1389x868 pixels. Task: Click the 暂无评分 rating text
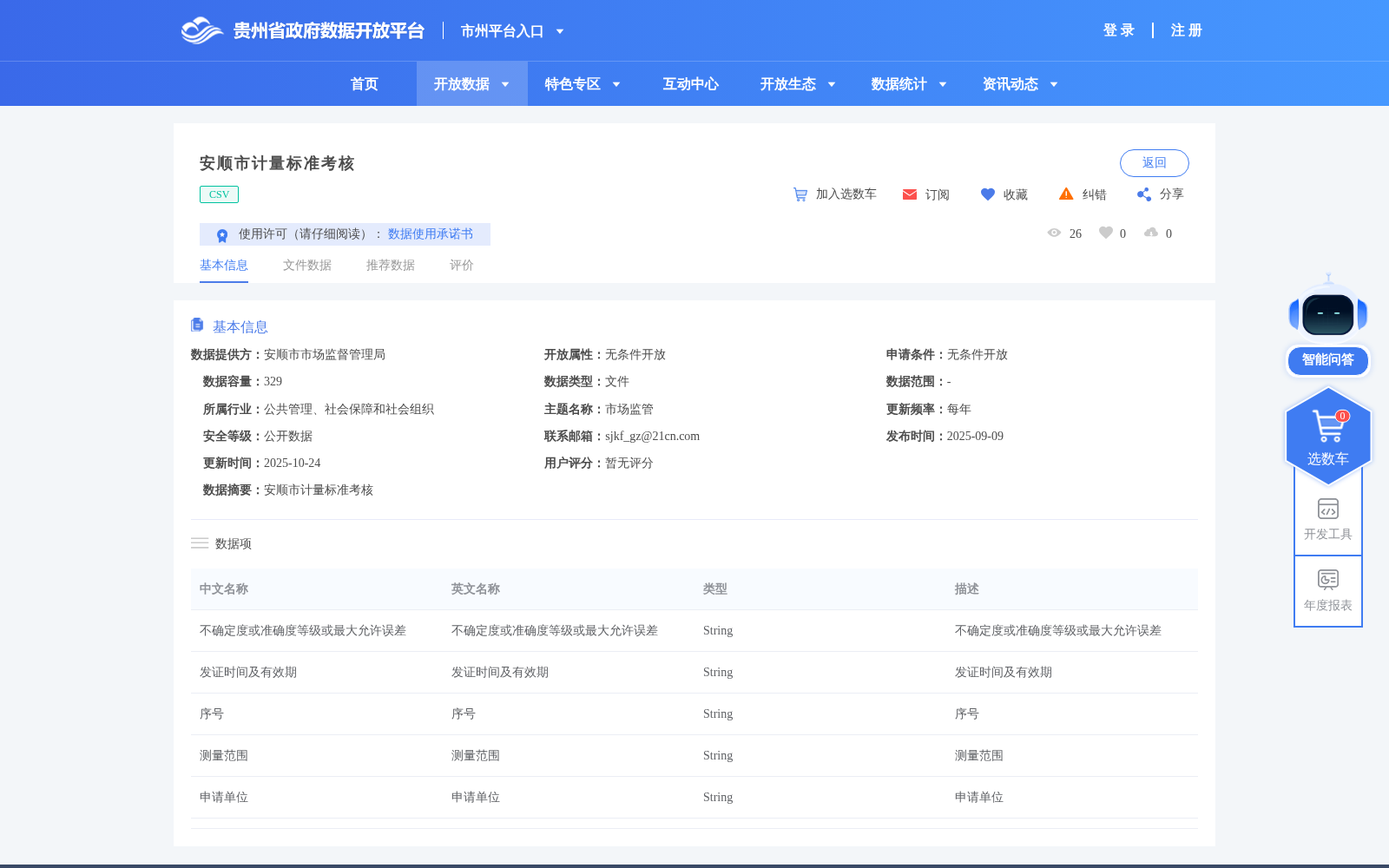tap(629, 464)
